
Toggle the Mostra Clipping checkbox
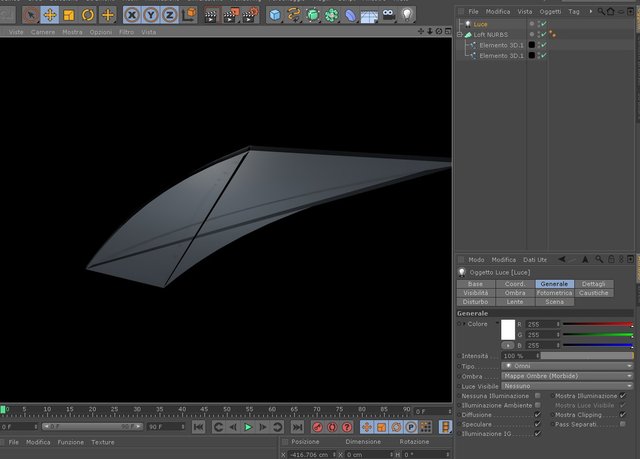pos(622,415)
